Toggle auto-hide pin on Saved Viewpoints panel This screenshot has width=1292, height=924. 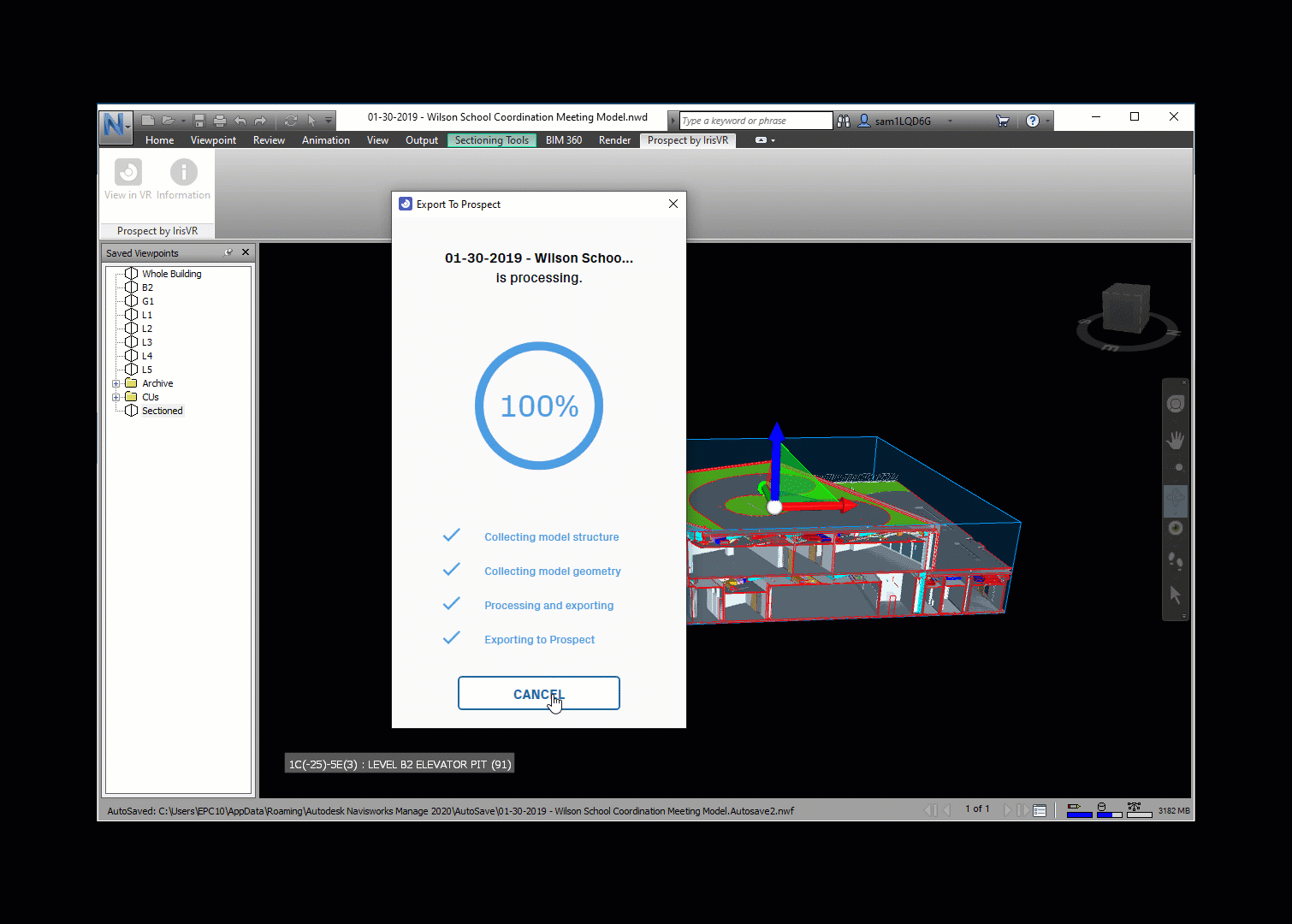click(x=228, y=252)
